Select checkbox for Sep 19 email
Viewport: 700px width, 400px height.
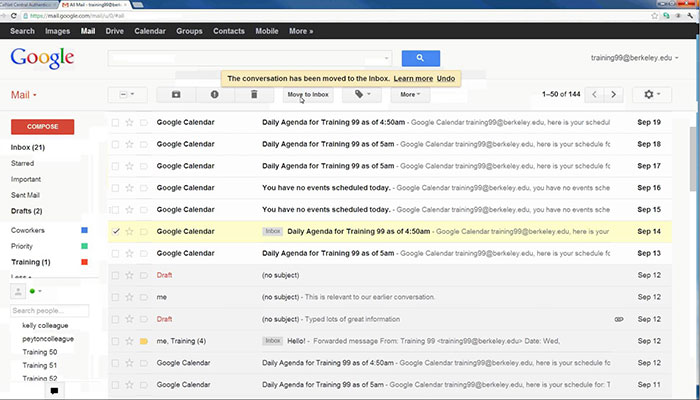click(x=115, y=122)
